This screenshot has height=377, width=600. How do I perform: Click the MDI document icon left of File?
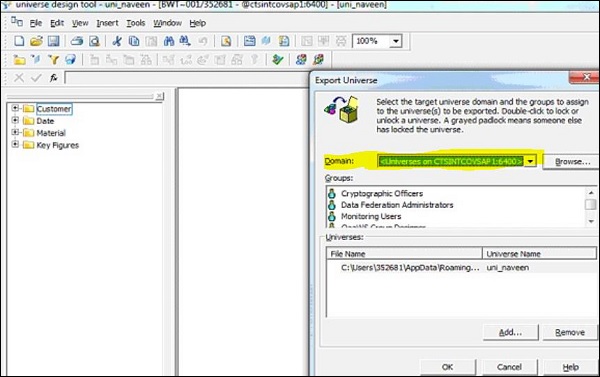17,22
